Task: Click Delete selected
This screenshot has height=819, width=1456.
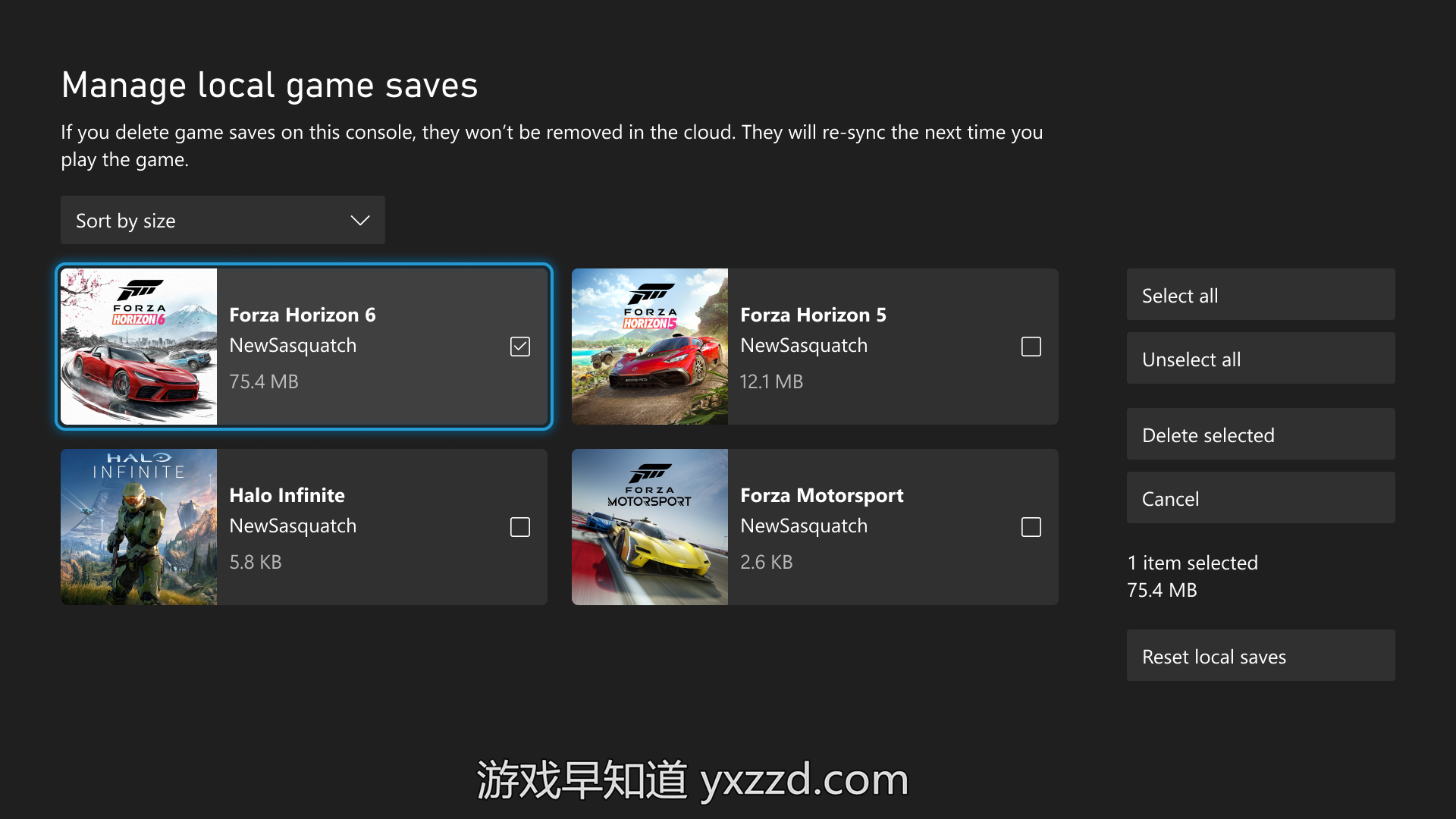Action: click(1260, 434)
